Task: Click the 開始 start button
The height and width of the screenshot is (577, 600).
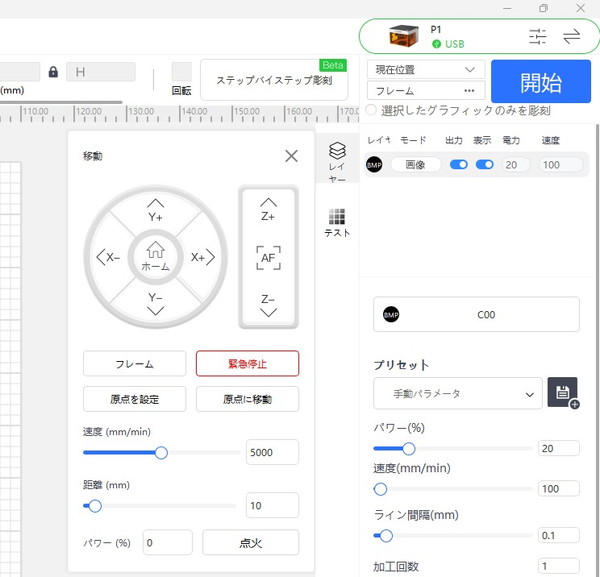Action: pos(541,81)
